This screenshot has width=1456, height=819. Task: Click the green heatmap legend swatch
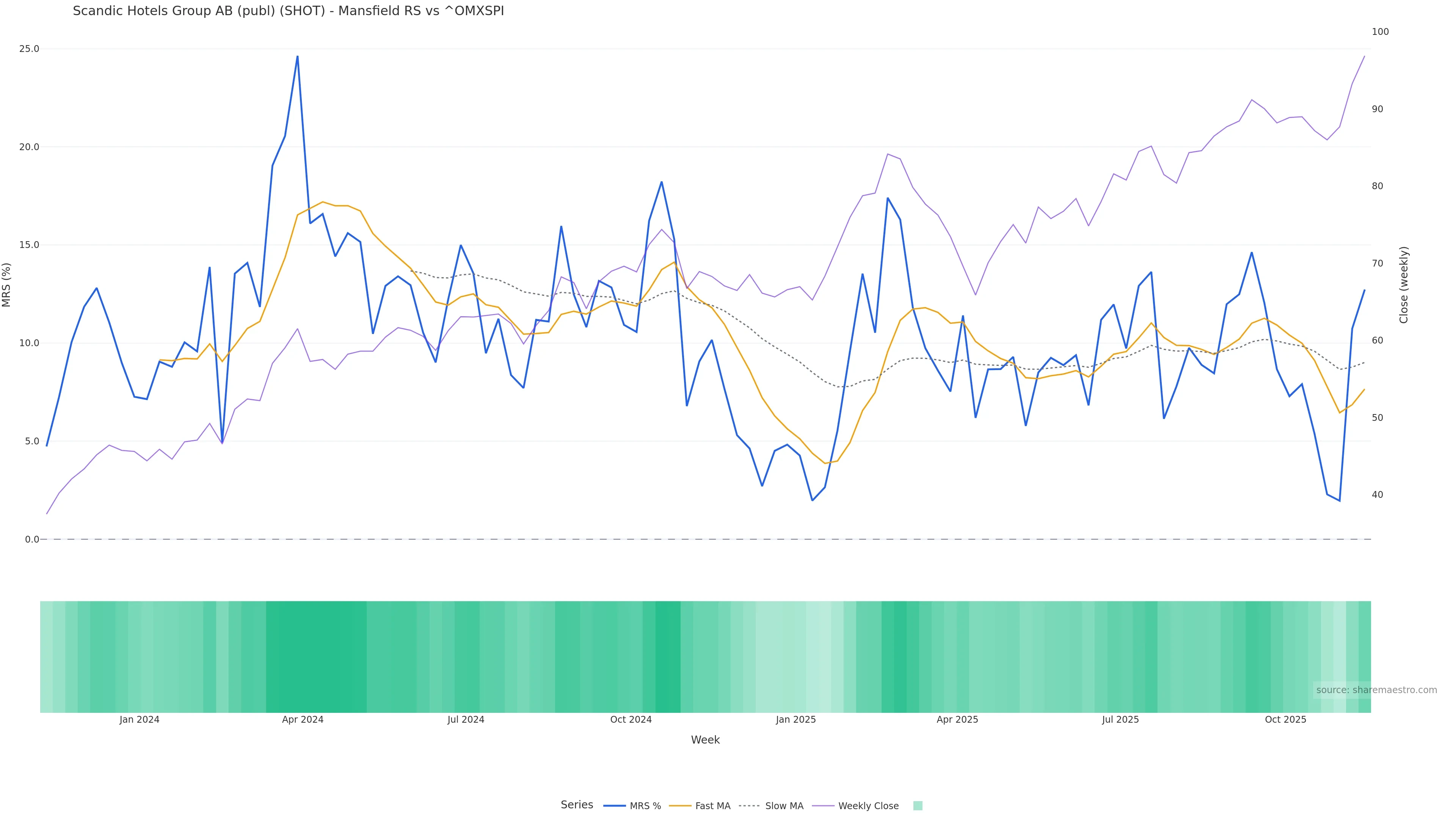[917, 806]
